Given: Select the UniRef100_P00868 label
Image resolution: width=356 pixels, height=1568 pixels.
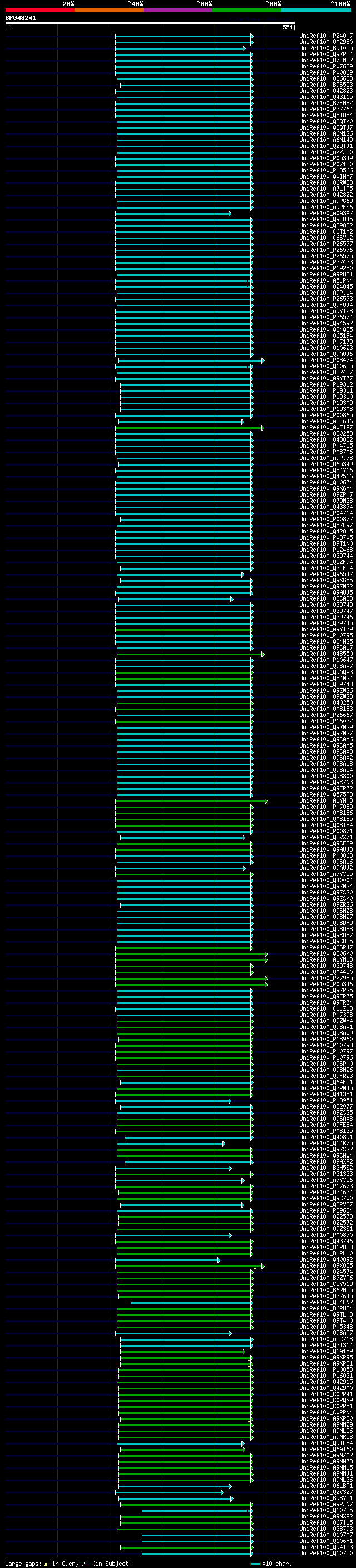Looking at the screenshot, I should pyautogui.click(x=326, y=856).
